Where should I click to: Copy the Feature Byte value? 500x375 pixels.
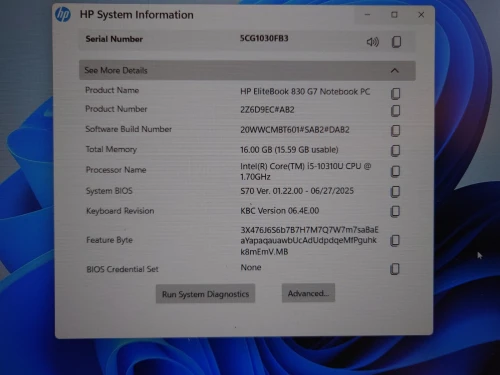tap(395, 241)
